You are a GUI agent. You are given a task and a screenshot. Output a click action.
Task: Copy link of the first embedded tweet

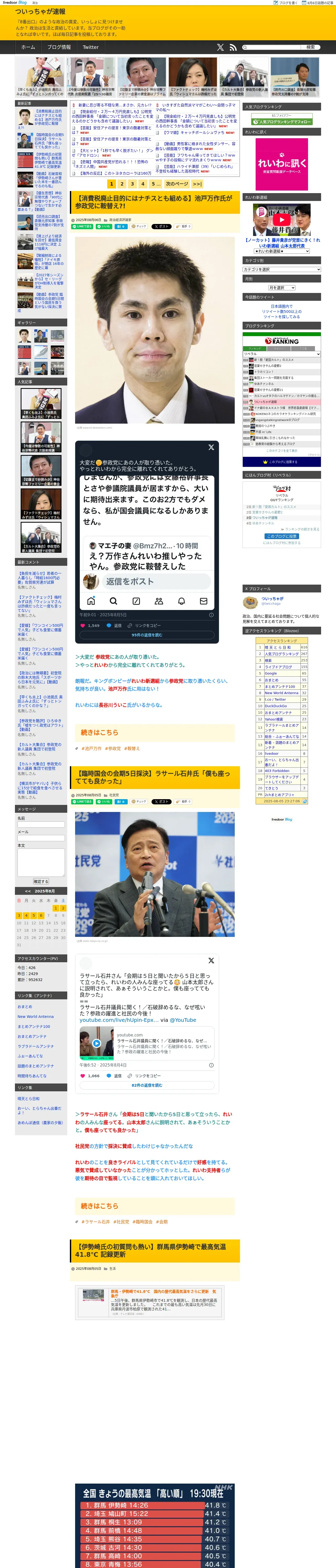tap(144, 625)
